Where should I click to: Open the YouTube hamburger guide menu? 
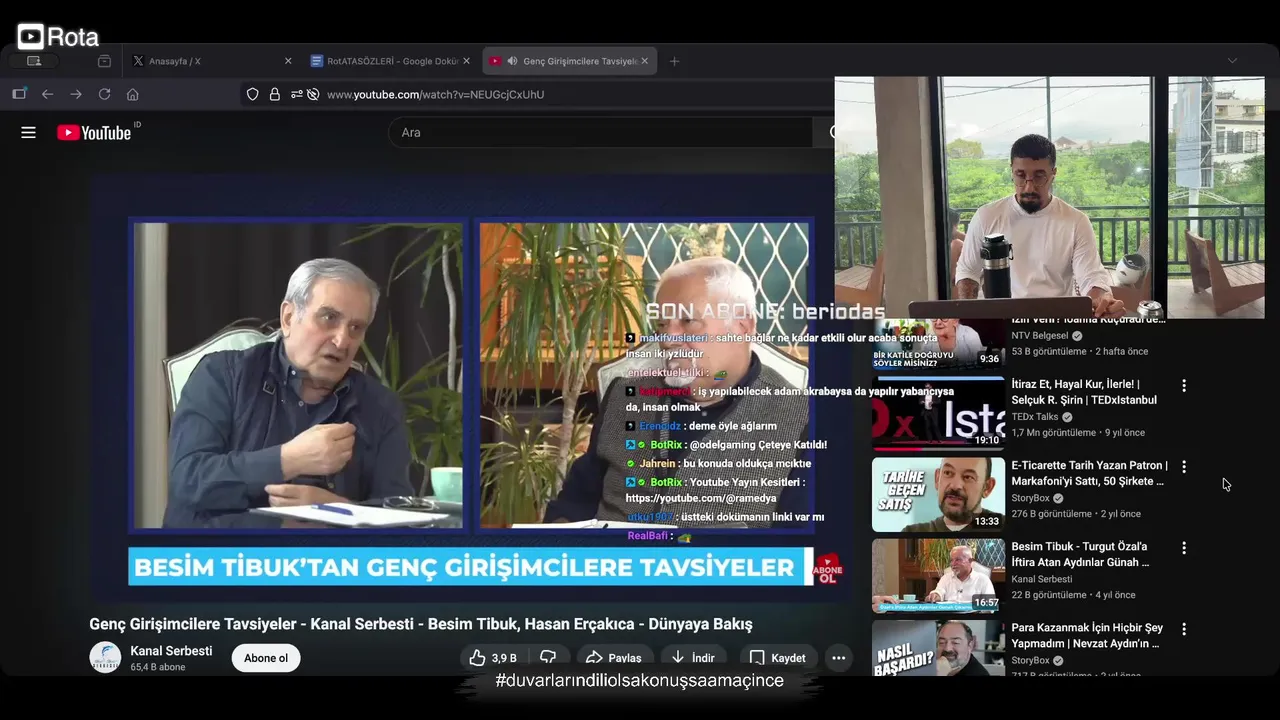coord(28,132)
